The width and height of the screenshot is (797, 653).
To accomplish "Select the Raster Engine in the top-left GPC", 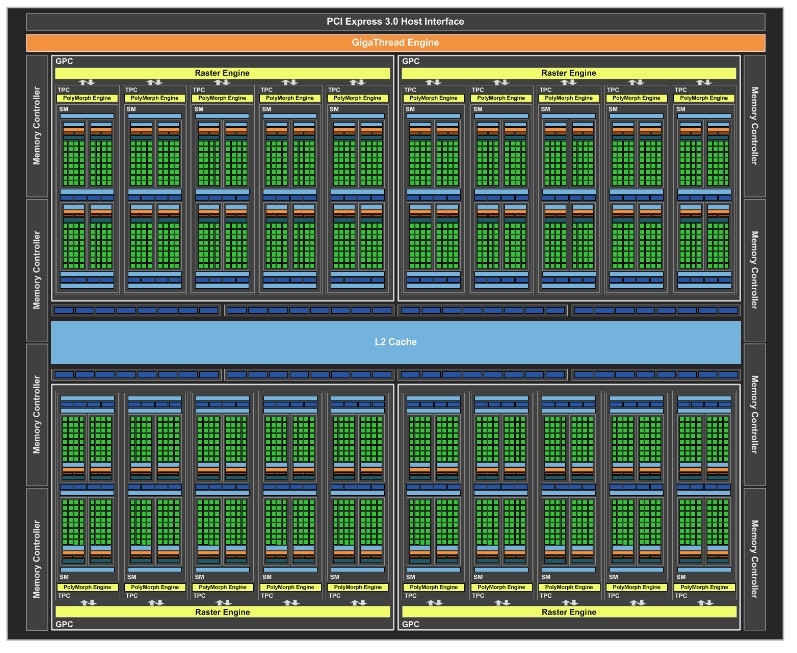I will tap(221, 72).
